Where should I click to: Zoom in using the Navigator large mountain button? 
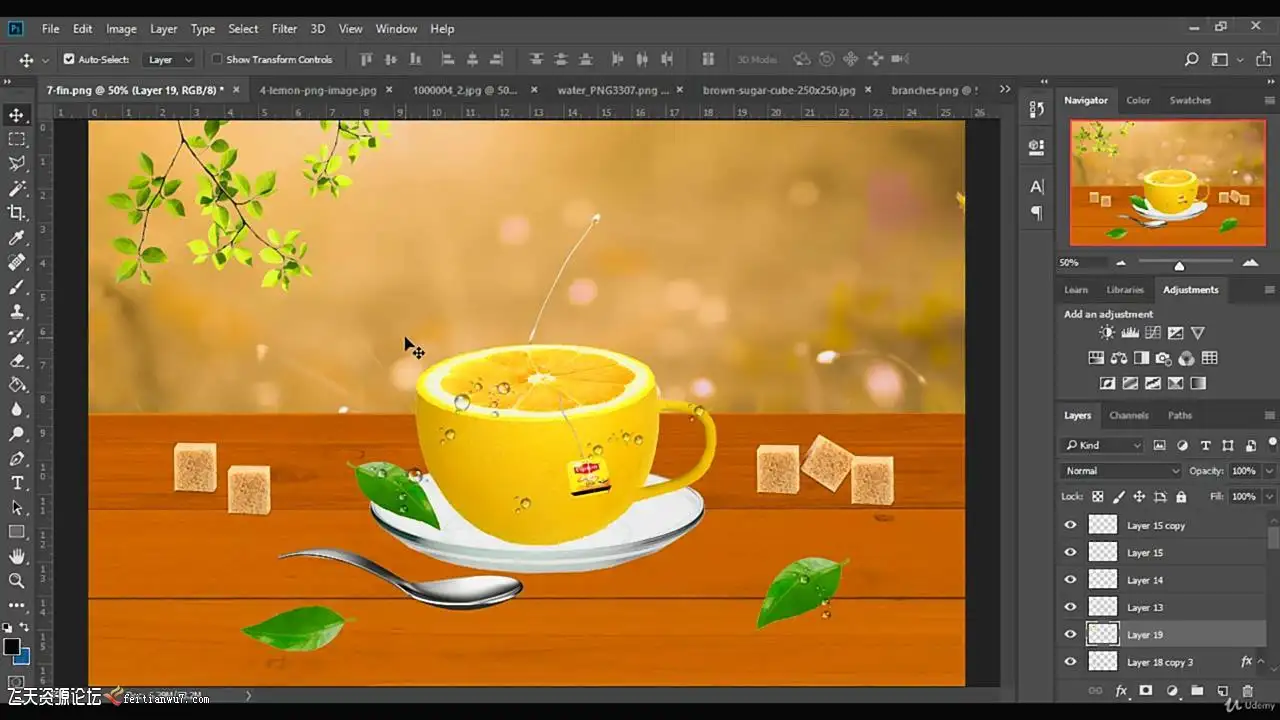point(1250,263)
